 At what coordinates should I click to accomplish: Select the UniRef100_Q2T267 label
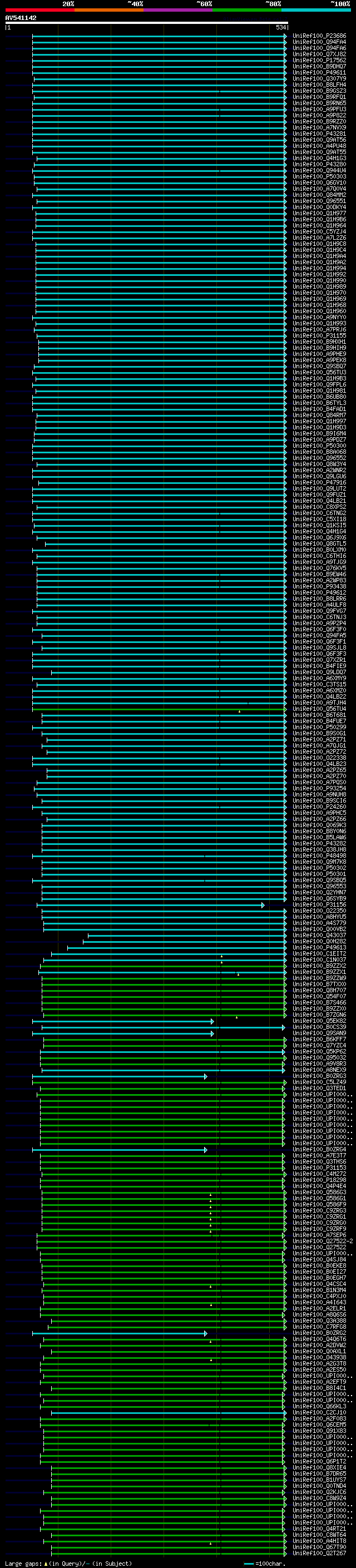(319, 1554)
